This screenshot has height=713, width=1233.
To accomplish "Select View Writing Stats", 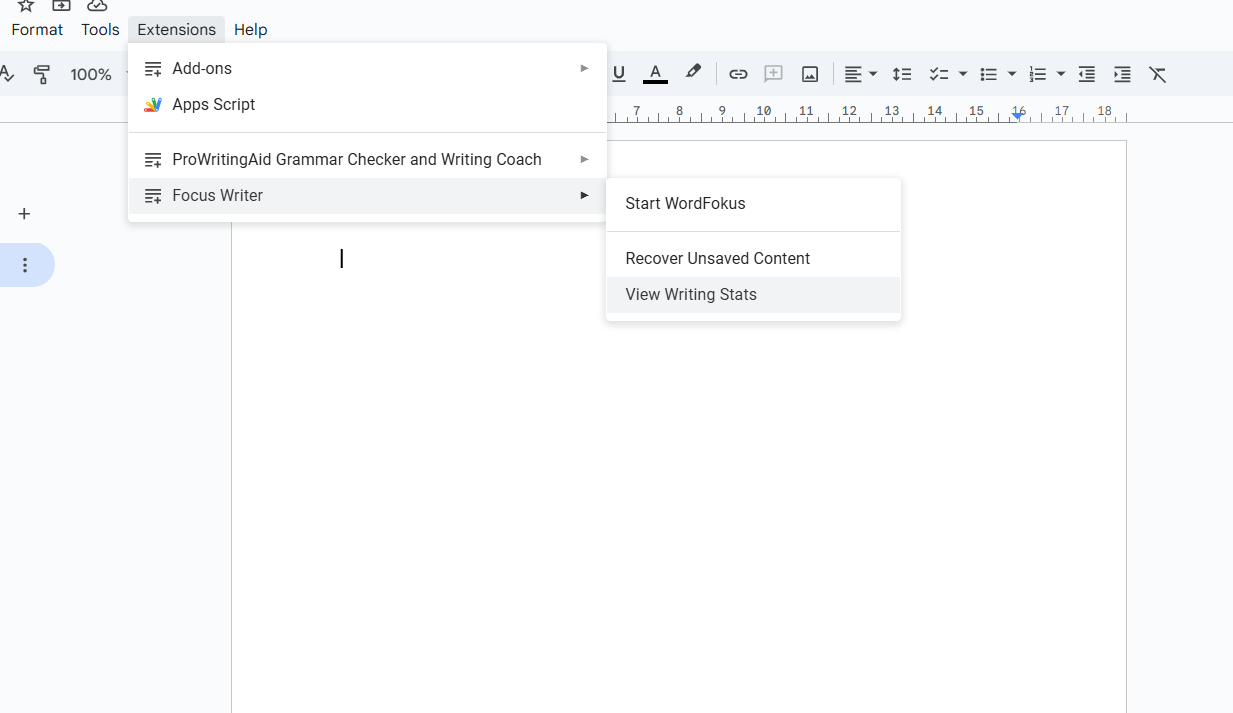I will pyautogui.click(x=753, y=294).
